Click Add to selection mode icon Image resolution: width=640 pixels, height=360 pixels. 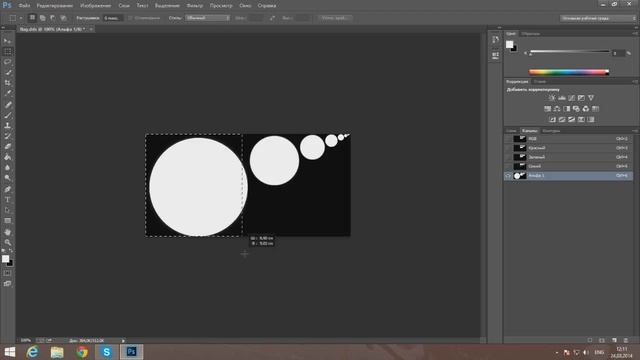click(x=42, y=18)
